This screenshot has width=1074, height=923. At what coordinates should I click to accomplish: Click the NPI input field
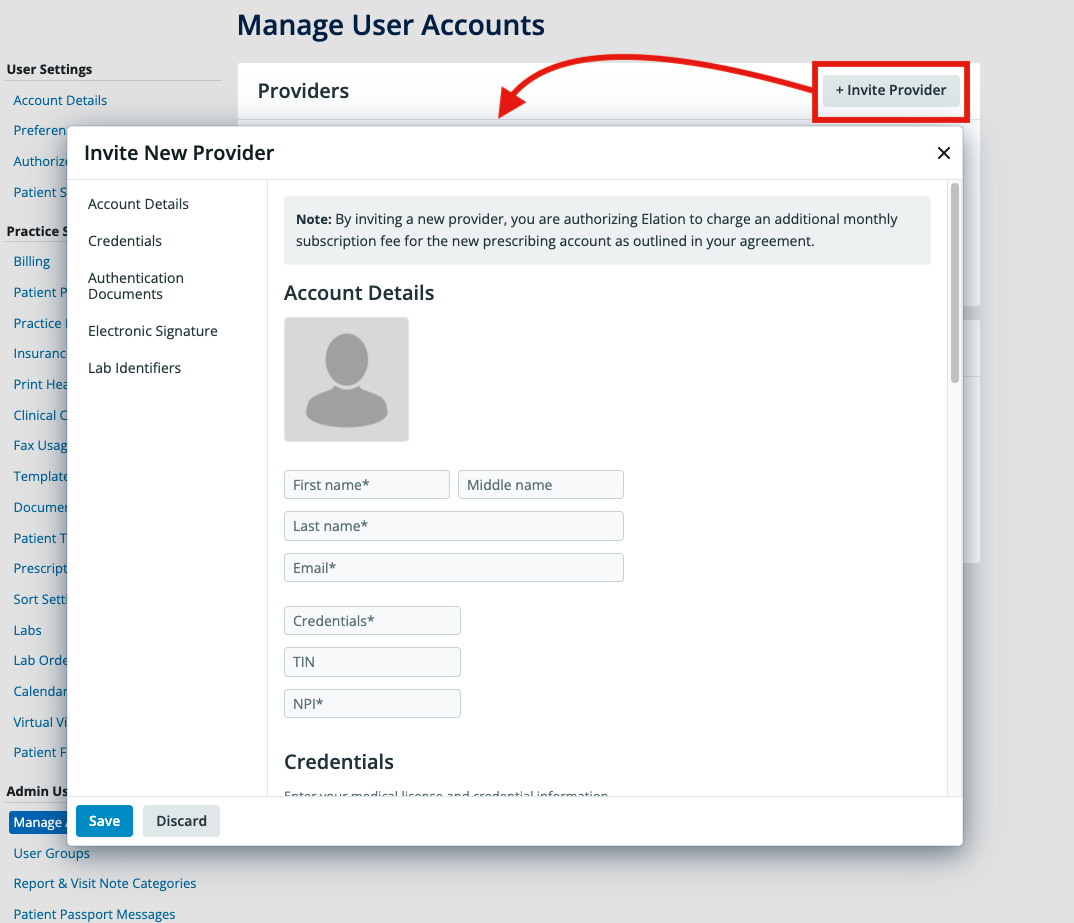pos(372,703)
